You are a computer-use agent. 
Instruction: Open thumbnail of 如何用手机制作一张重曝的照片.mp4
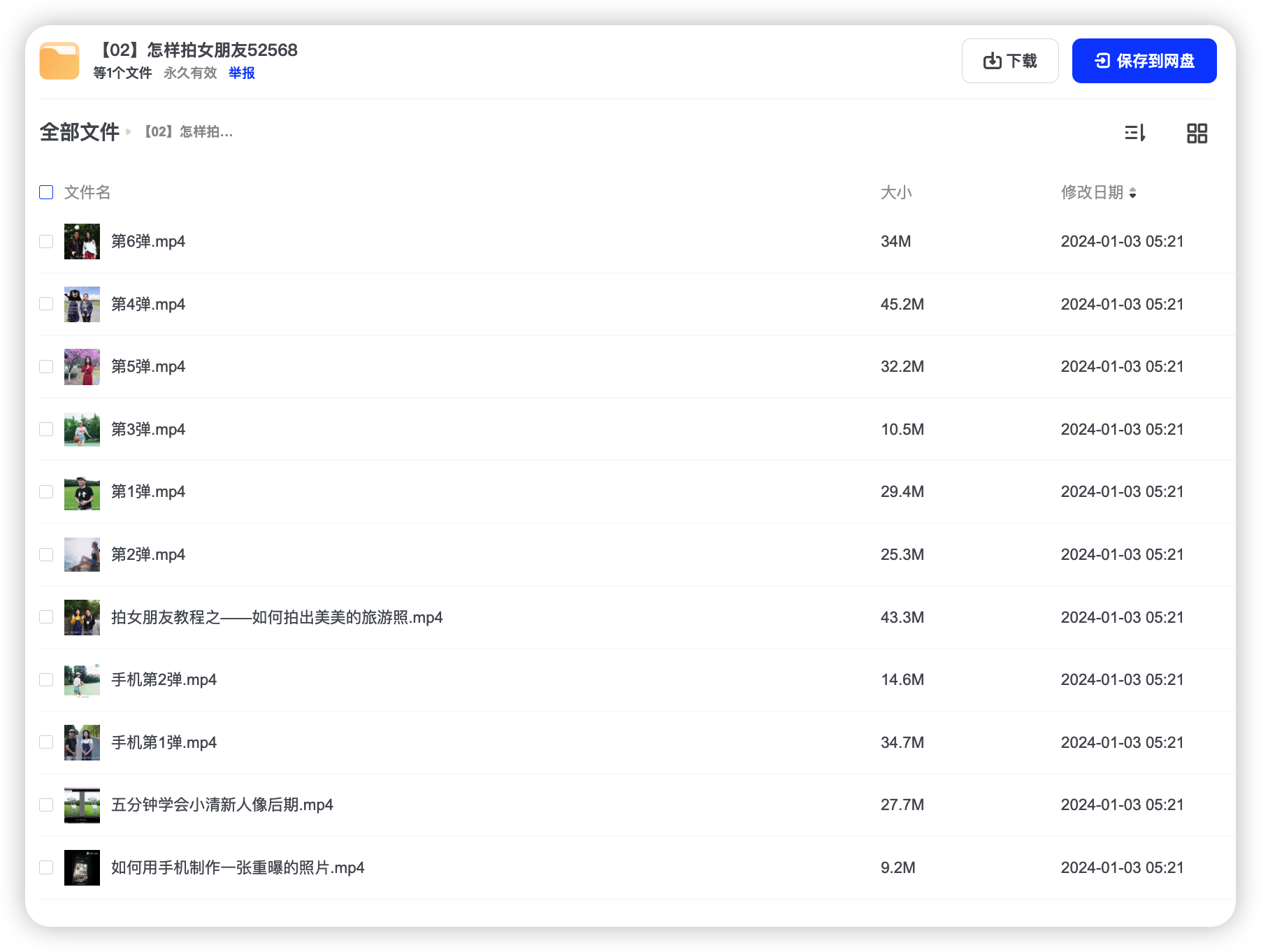pyautogui.click(x=82, y=867)
